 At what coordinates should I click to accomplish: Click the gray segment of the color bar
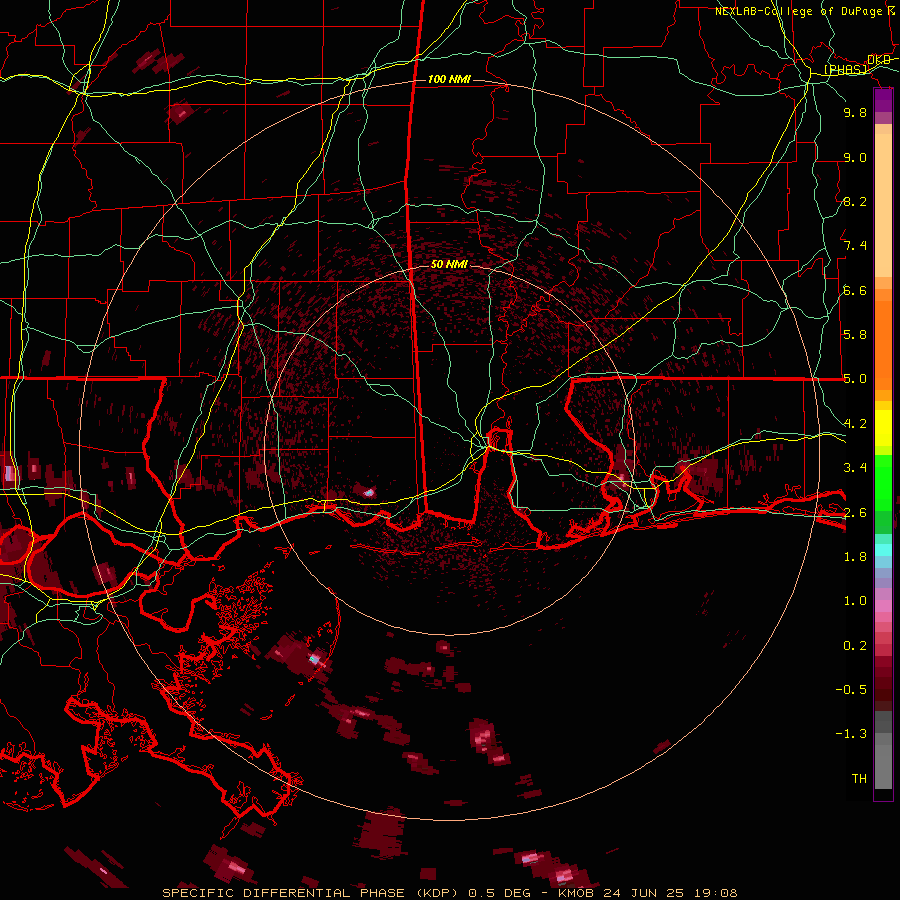883,749
